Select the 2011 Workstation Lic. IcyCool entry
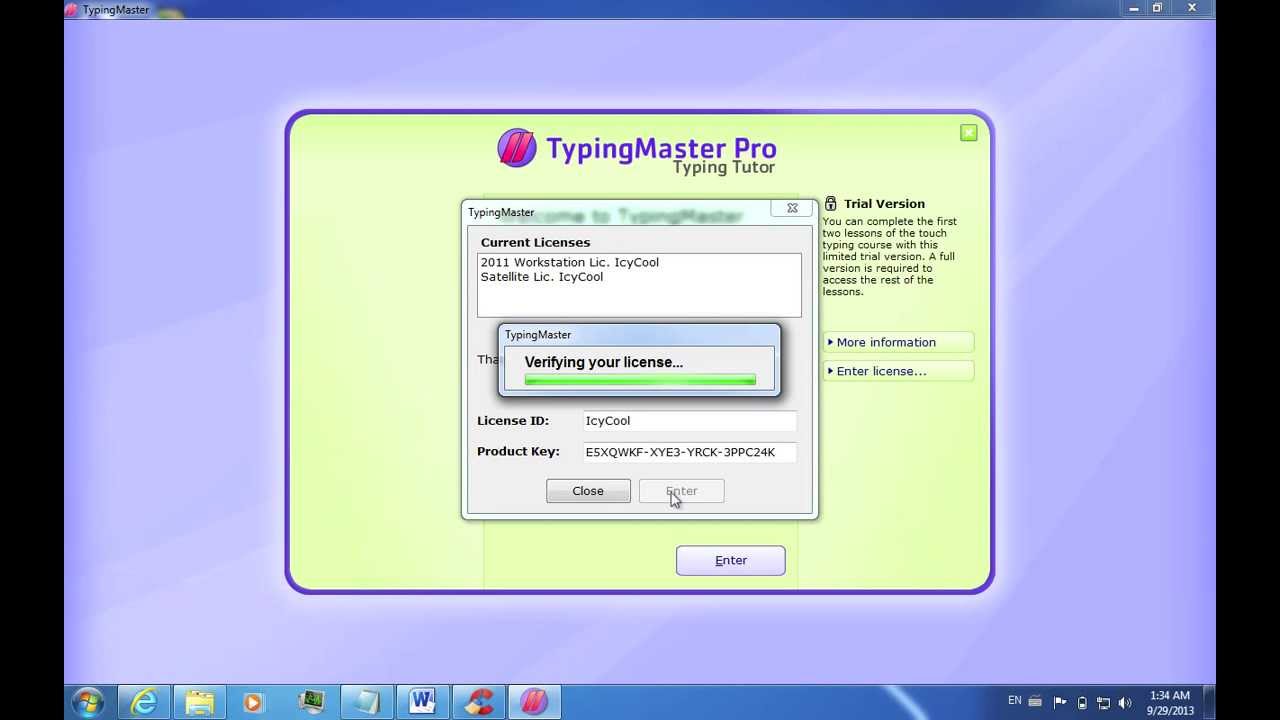 tap(569, 262)
